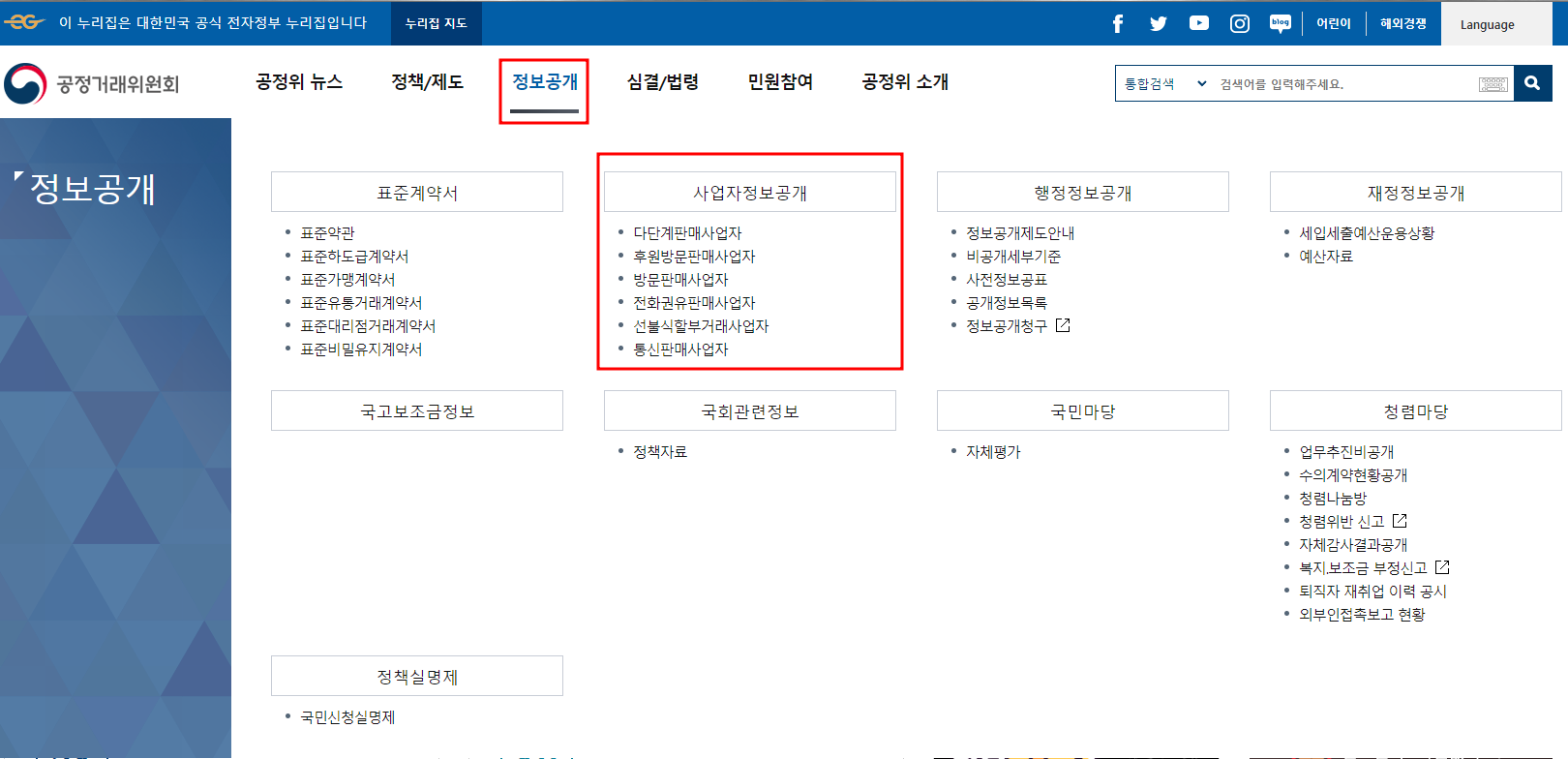This screenshot has width=1568, height=759.
Task: Click the 표준가맹계약서 link
Action: click(x=347, y=280)
